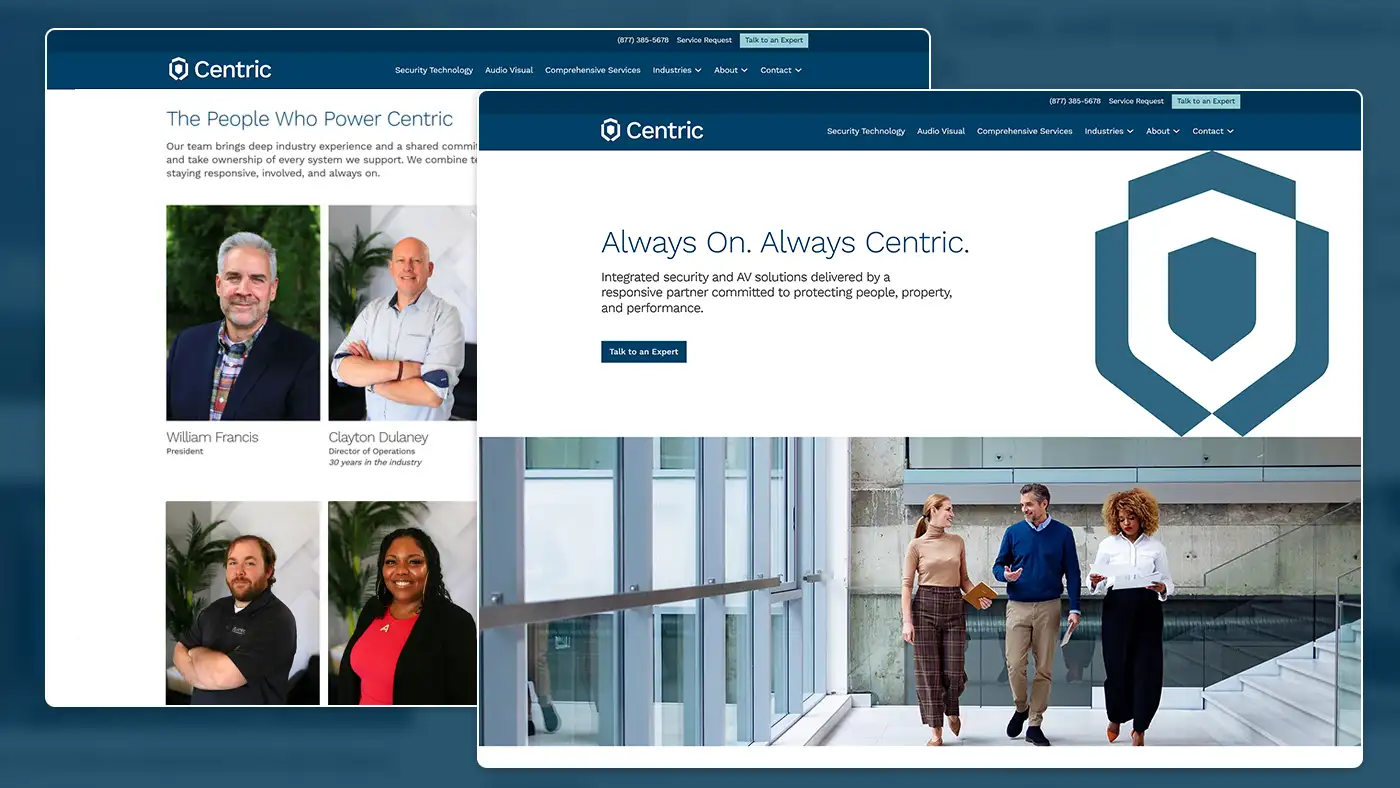The height and width of the screenshot is (788, 1400).
Task: Go to Comprehensive Services in front window
Action: coord(1025,131)
